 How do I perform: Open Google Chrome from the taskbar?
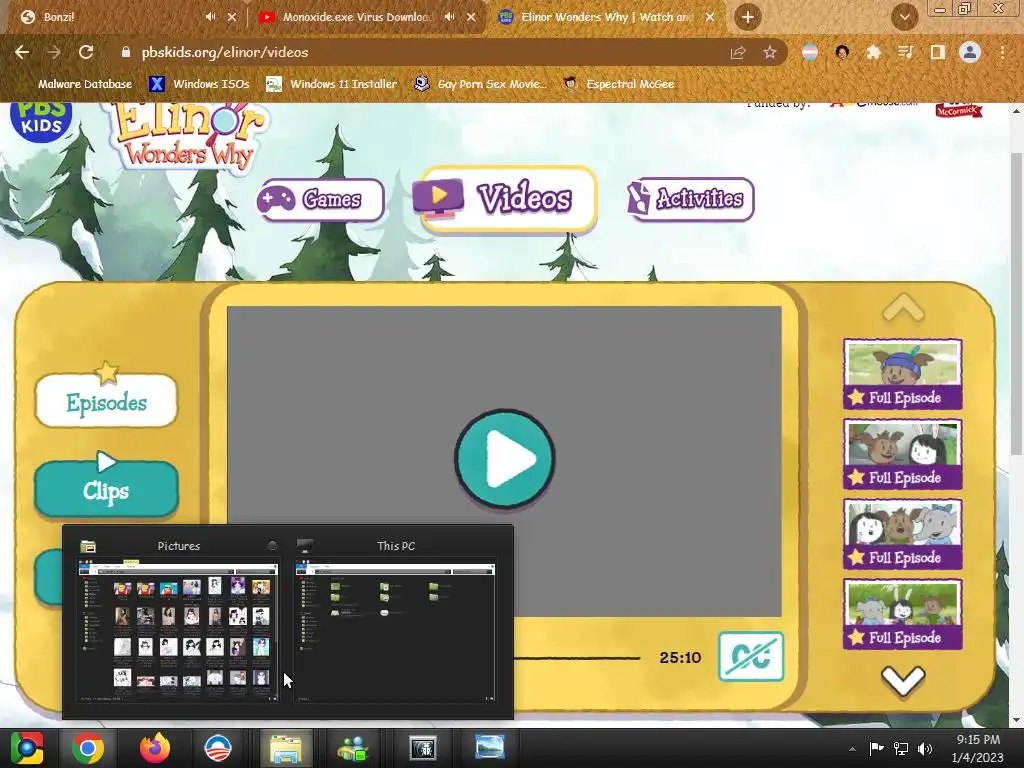point(88,748)
